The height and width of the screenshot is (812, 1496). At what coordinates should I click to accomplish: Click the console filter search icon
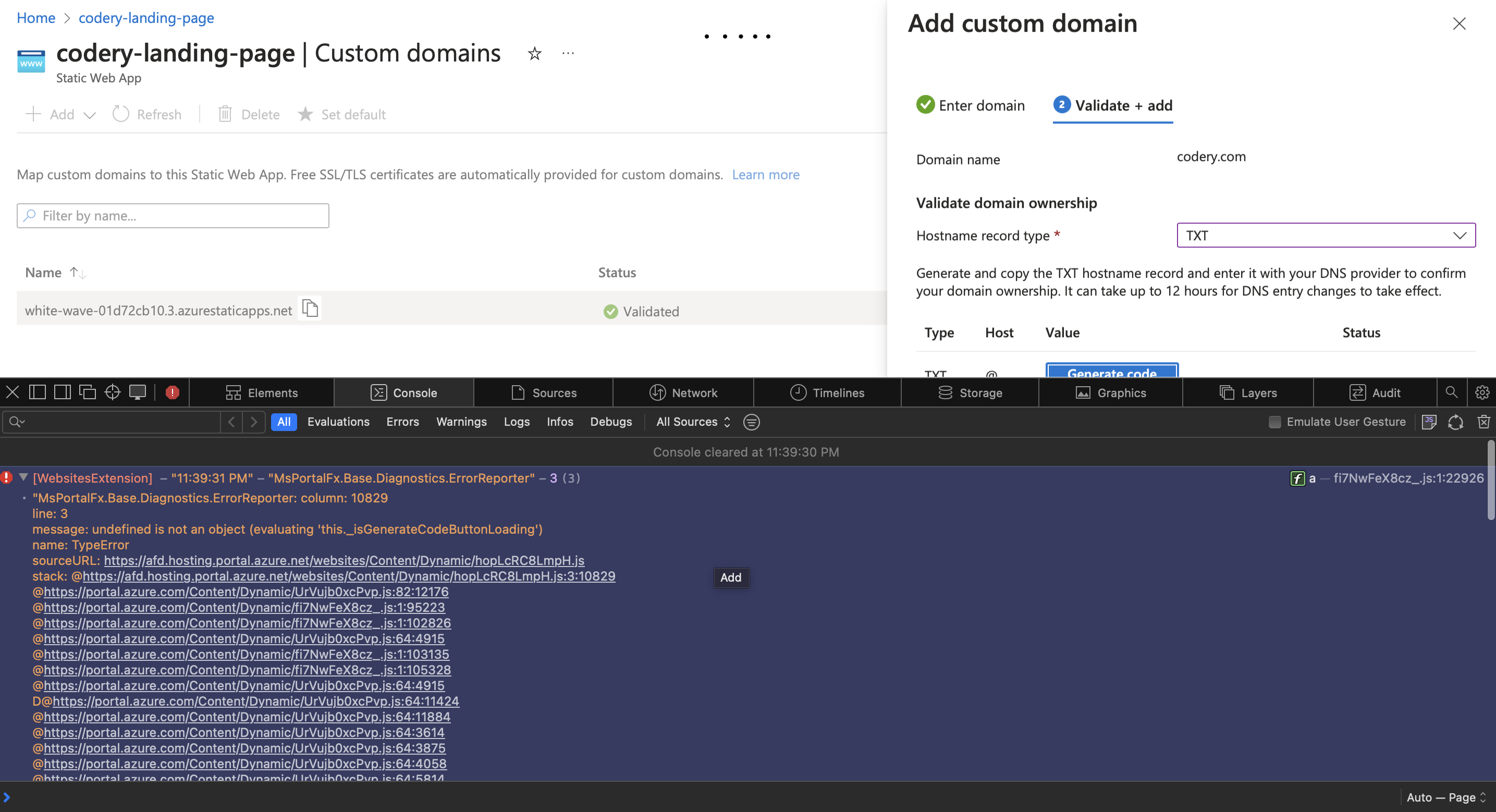pyautogui.click(x=17, y=422)
